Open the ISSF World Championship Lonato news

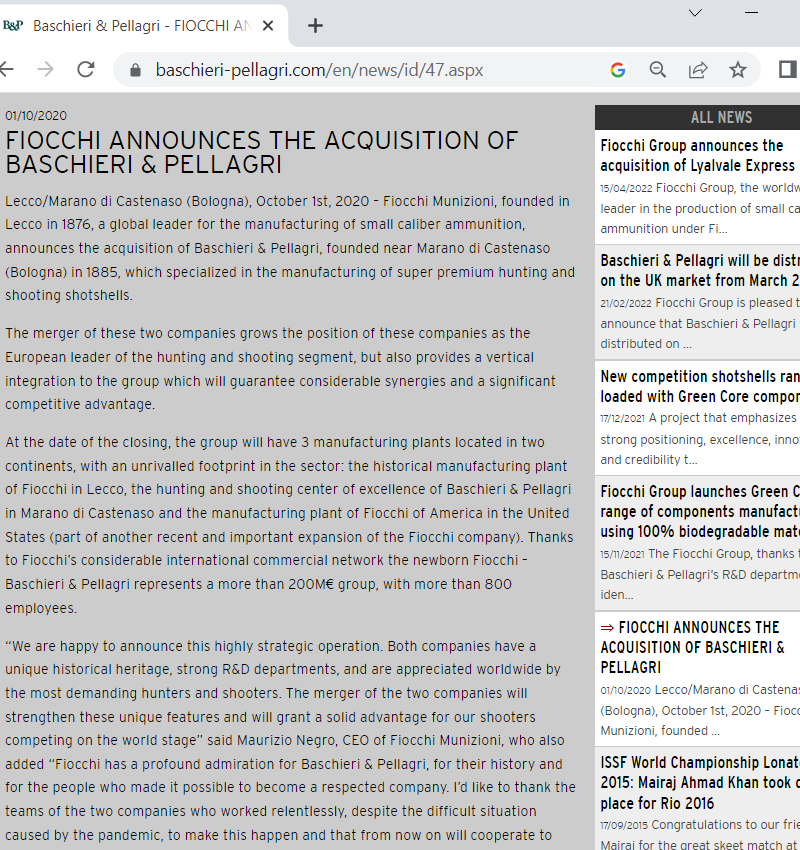(700, 783)
